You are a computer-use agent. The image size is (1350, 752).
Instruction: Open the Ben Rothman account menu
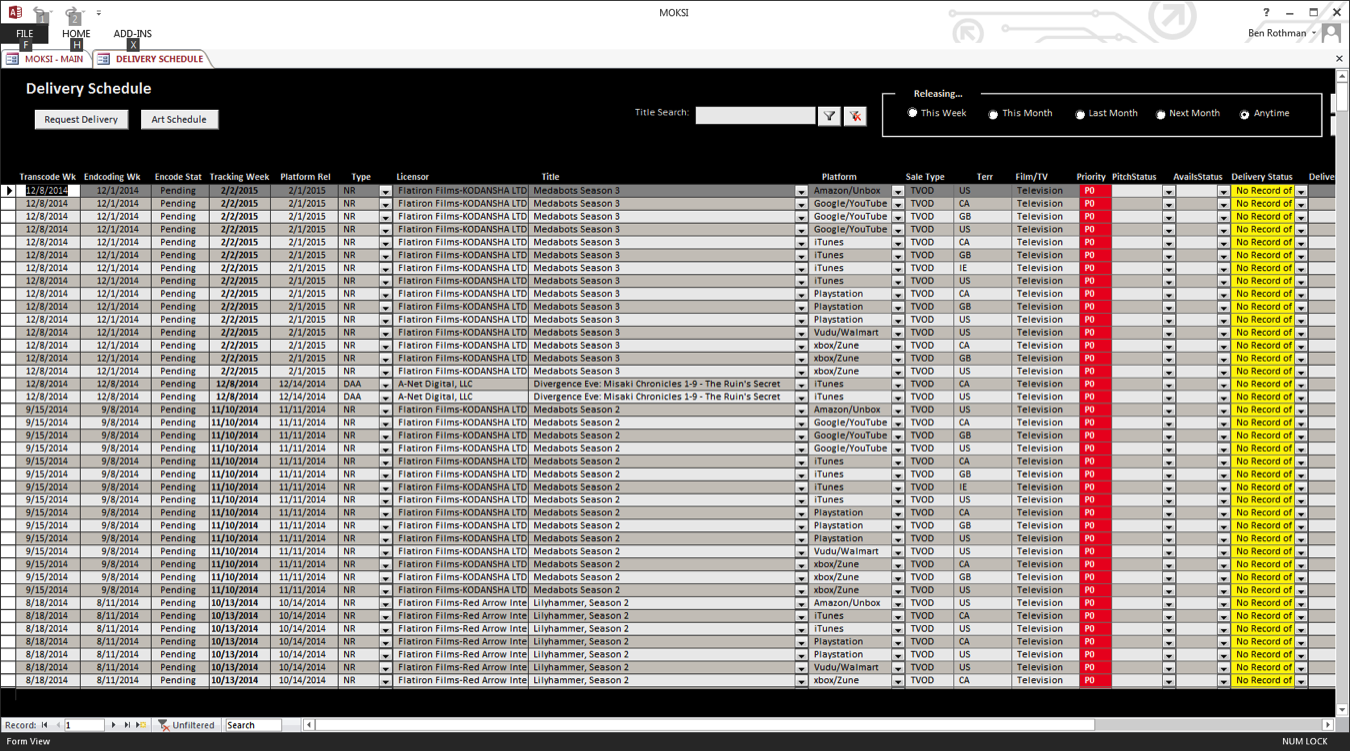click(x=1282, y=33)
